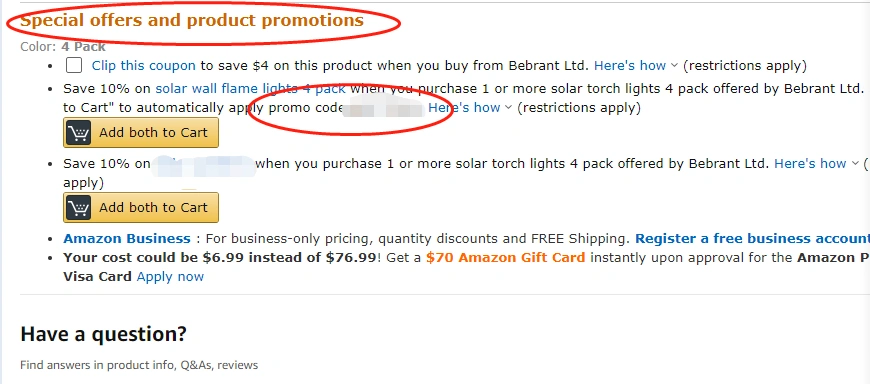This screenshot has width=870, height=384.
Task: Click Add both to Cart above the Amazon Business line
Action: (141, 208)
